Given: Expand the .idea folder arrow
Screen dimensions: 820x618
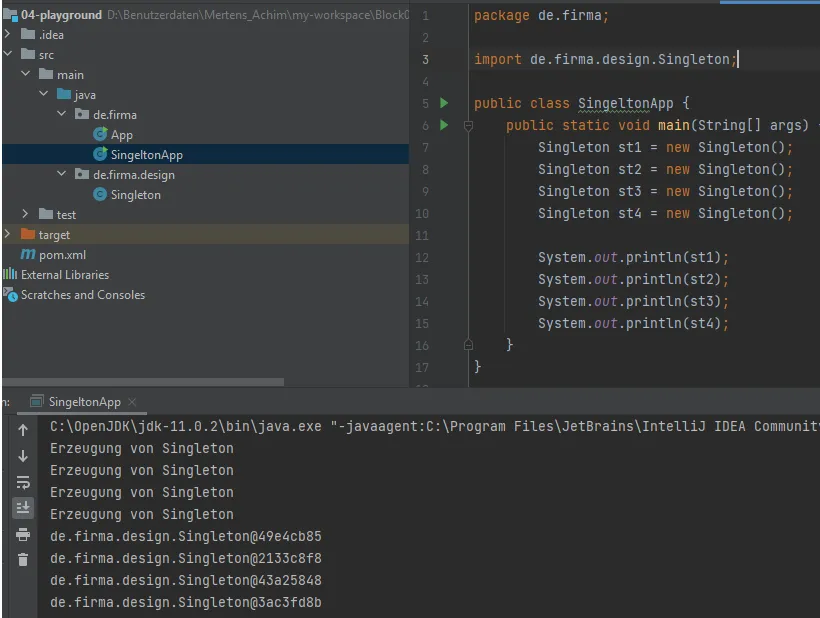Looking at the screenshot, I should (7, 34).
